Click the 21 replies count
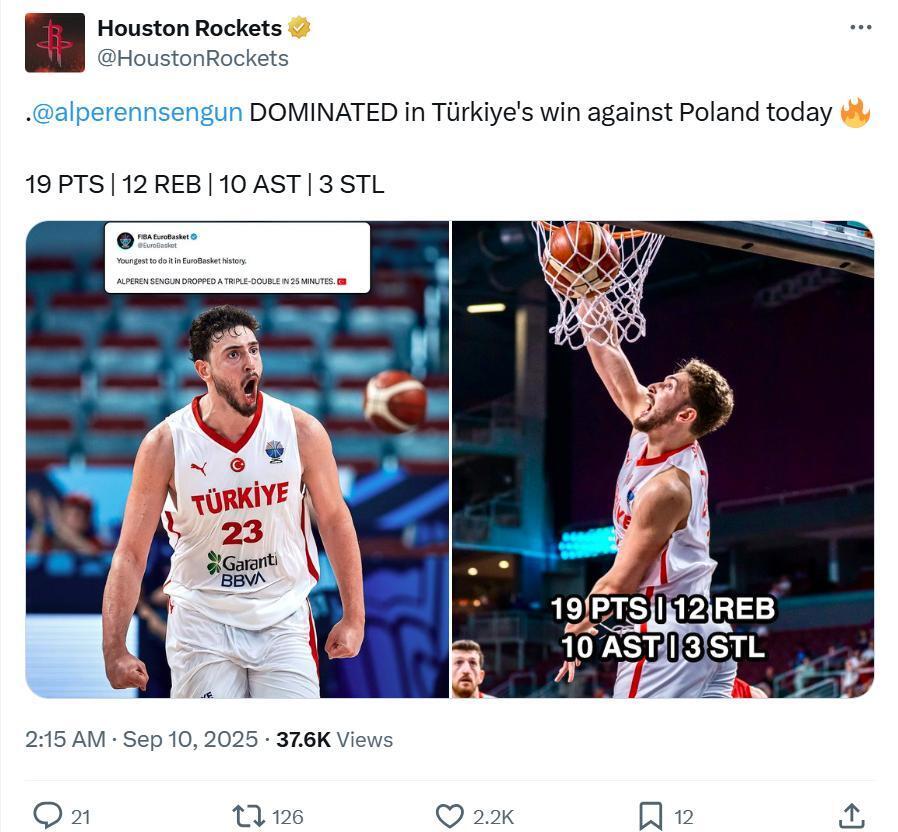Viewport: 898px width, 832px height. coord(81,817)
